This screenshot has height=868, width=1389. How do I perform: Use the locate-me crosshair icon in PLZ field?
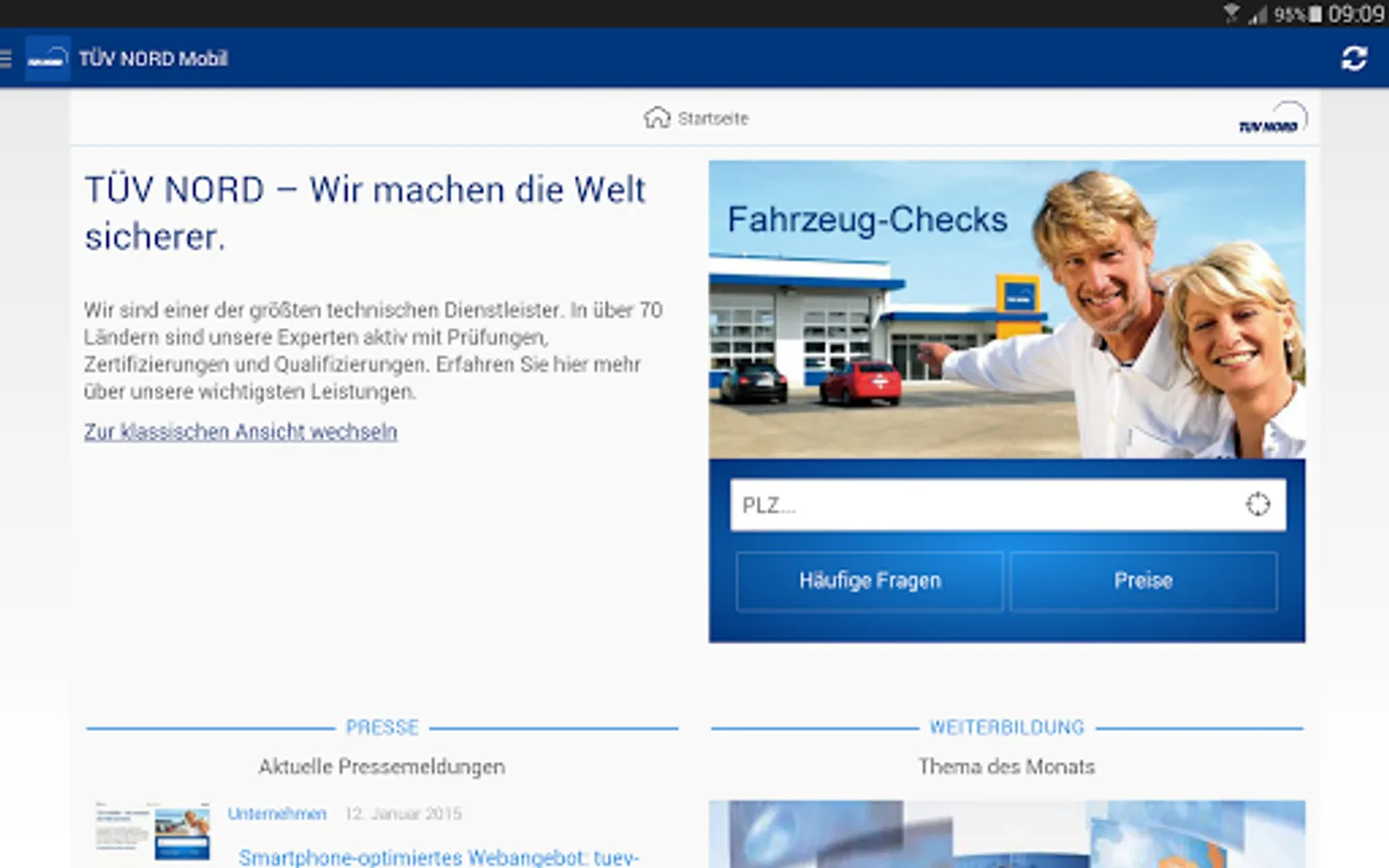click(x=1258, y=504)
